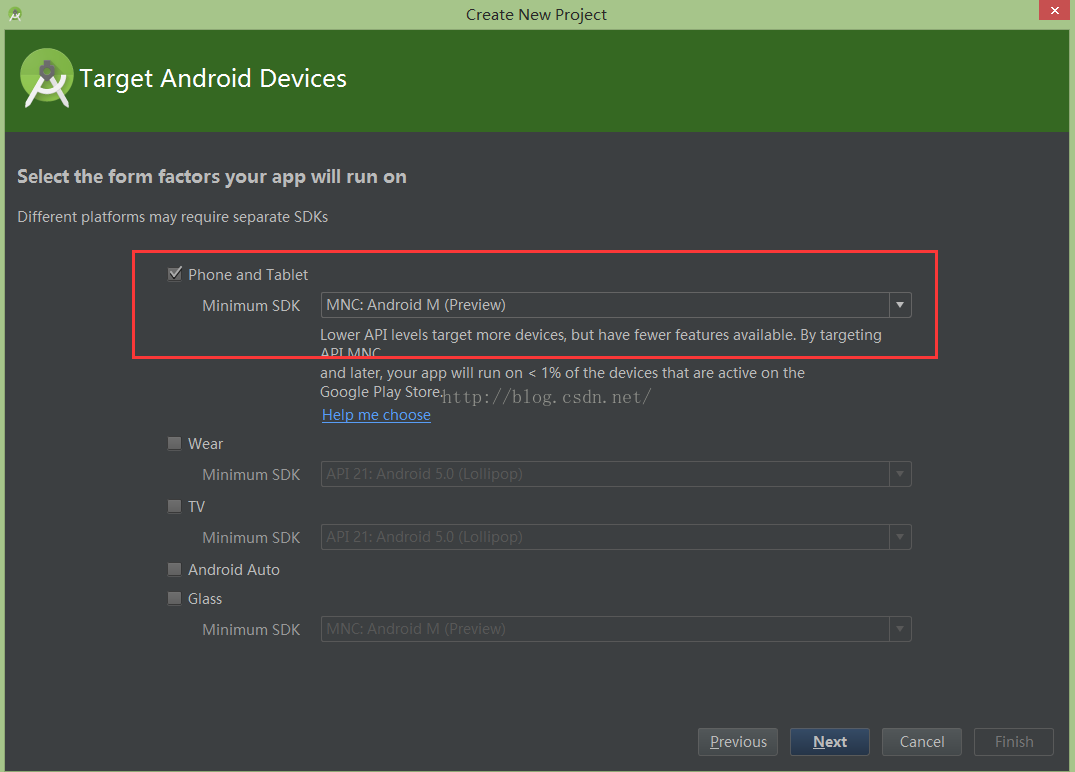Uncheck the Phone and Tablet checkbox
Screen dimensions: 1075x772
click(175, 274)
